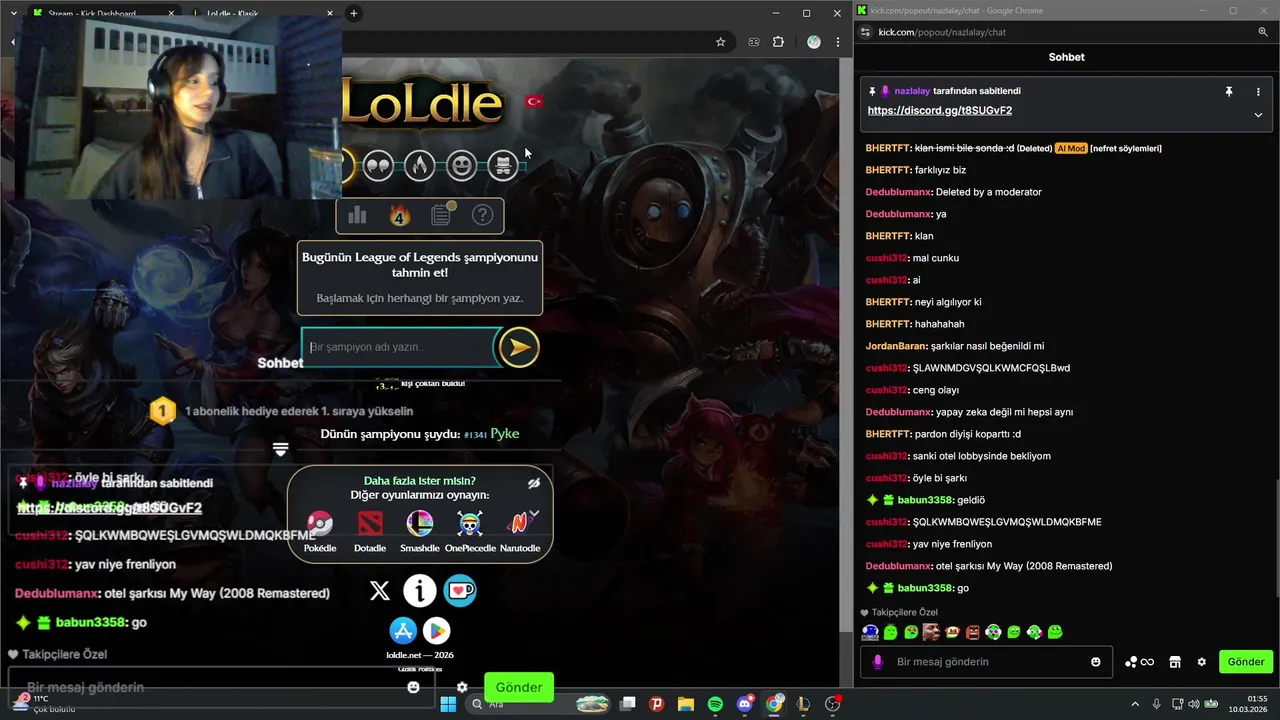This screenshot has width=1280, height=720.
Task: Open the patch notes icon
Action: coord(441,214)
